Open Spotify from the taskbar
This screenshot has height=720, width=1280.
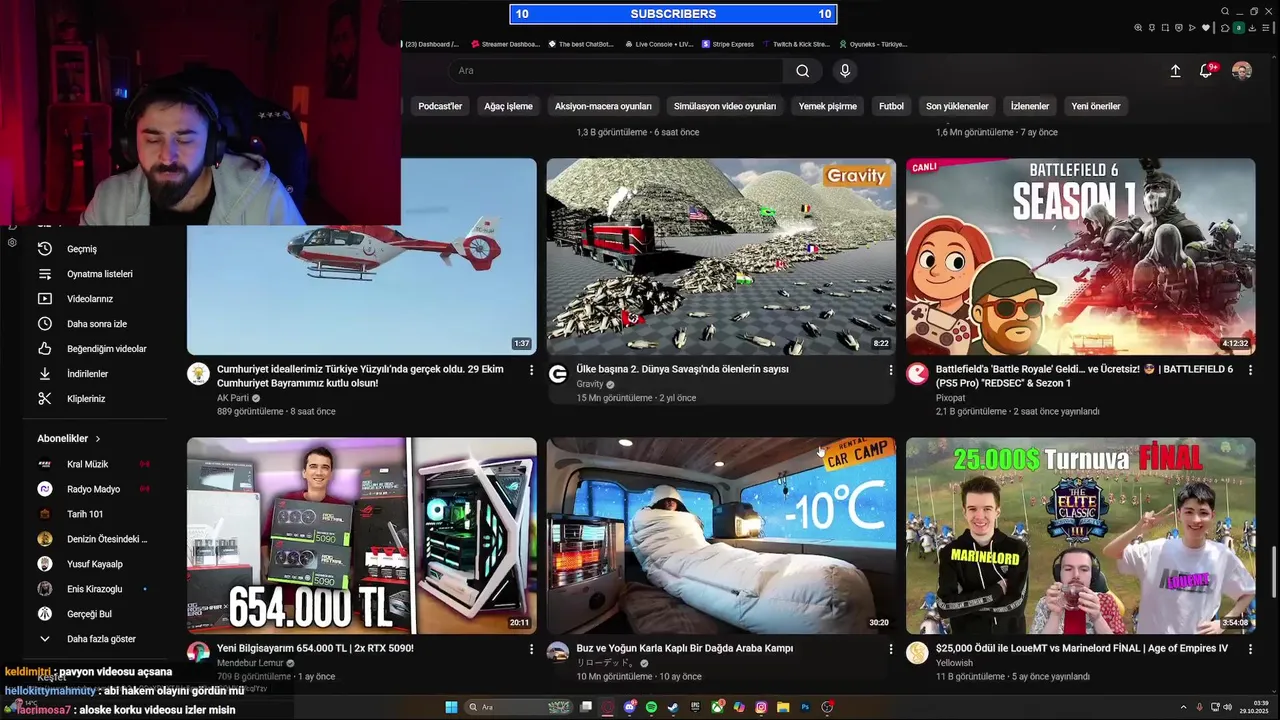tap(651, 707)
